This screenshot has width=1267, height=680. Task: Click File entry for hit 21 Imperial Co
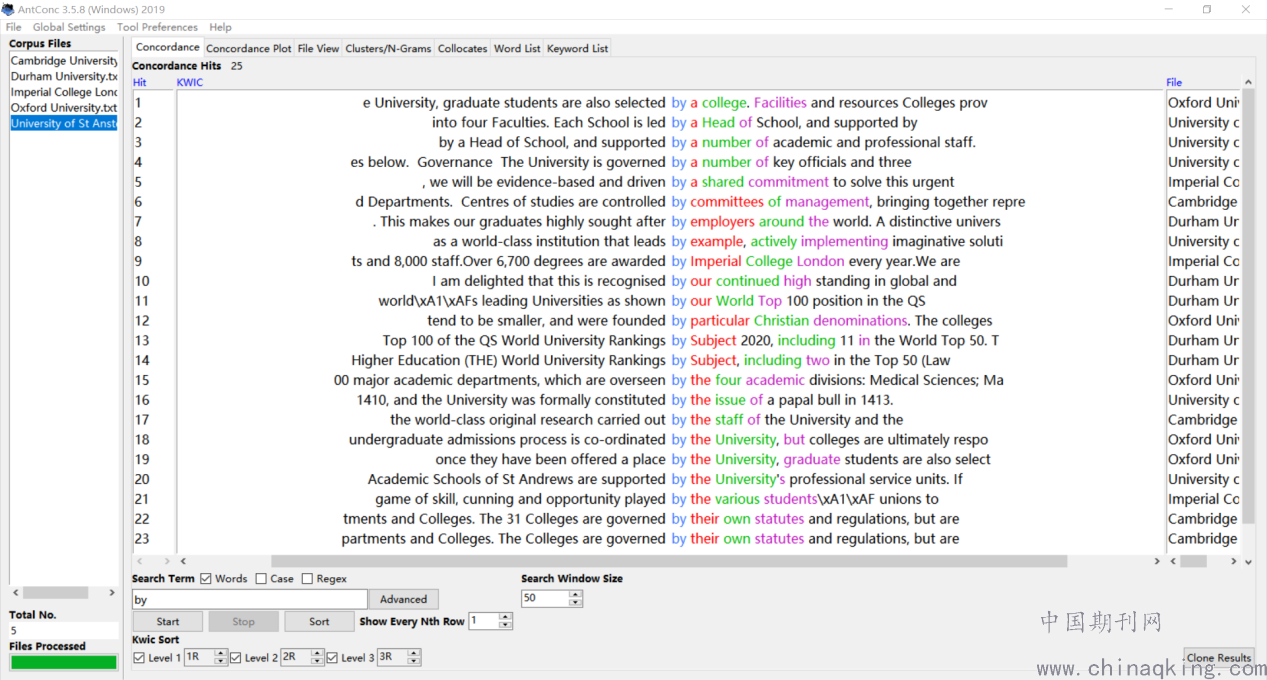click(1203, 499)
